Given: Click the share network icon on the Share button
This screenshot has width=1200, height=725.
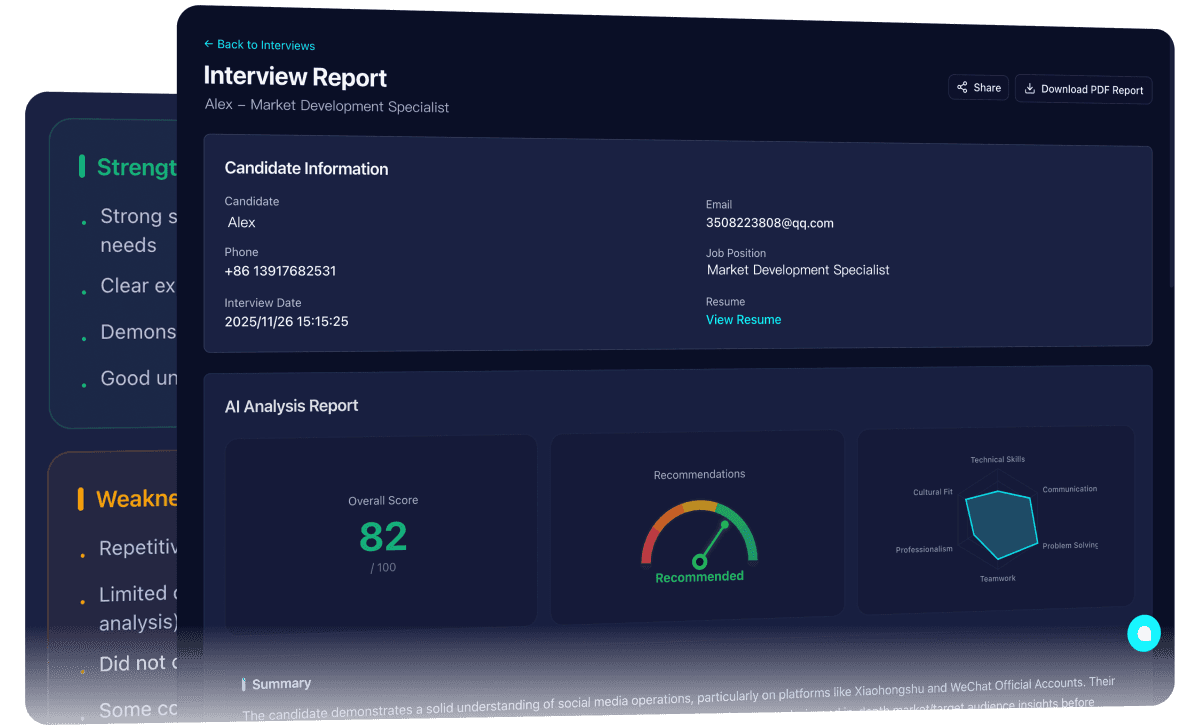Looking at the screenshot, I should pyautogui.click(x=962, y=87).
